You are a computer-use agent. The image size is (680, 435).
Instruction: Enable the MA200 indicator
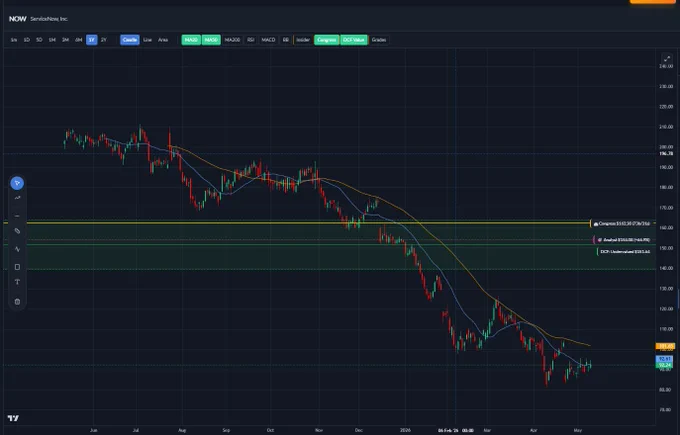point(232,40)
